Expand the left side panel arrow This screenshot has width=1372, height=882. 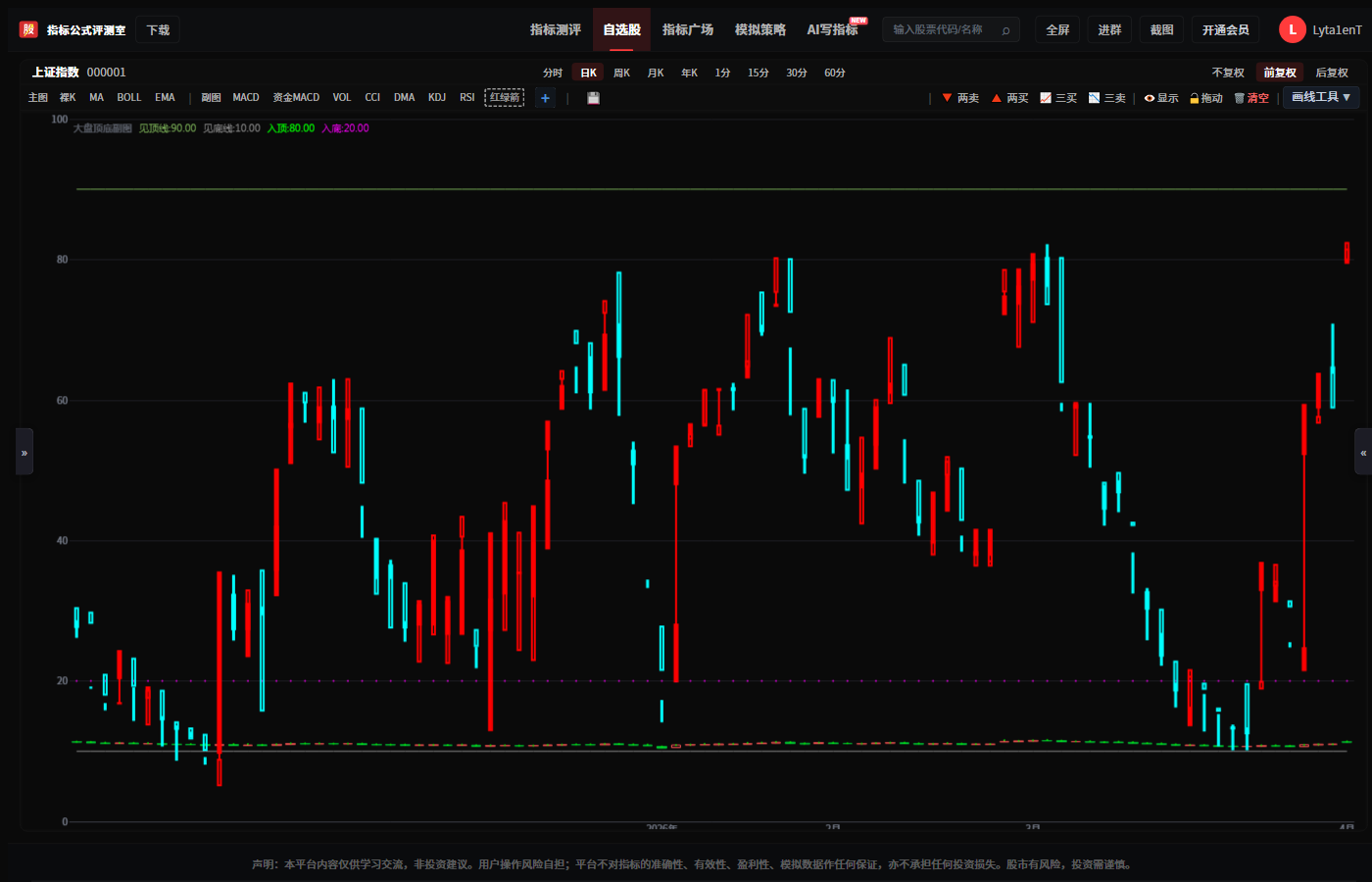pyautogui.click(x=24, y=452)
